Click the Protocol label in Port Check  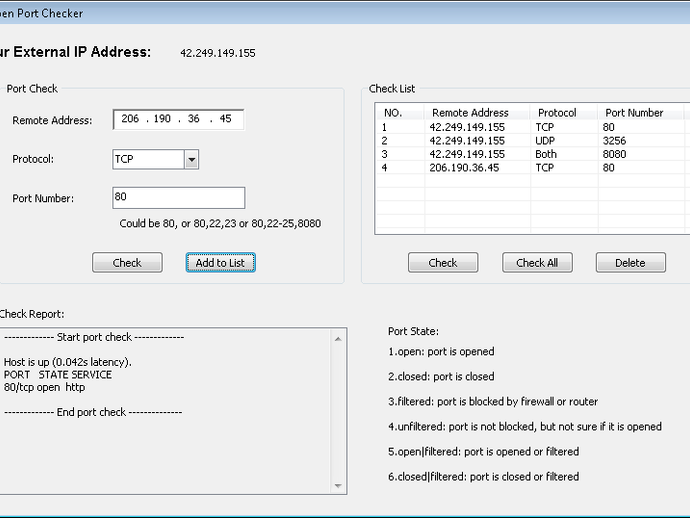(x=33, y=159)
